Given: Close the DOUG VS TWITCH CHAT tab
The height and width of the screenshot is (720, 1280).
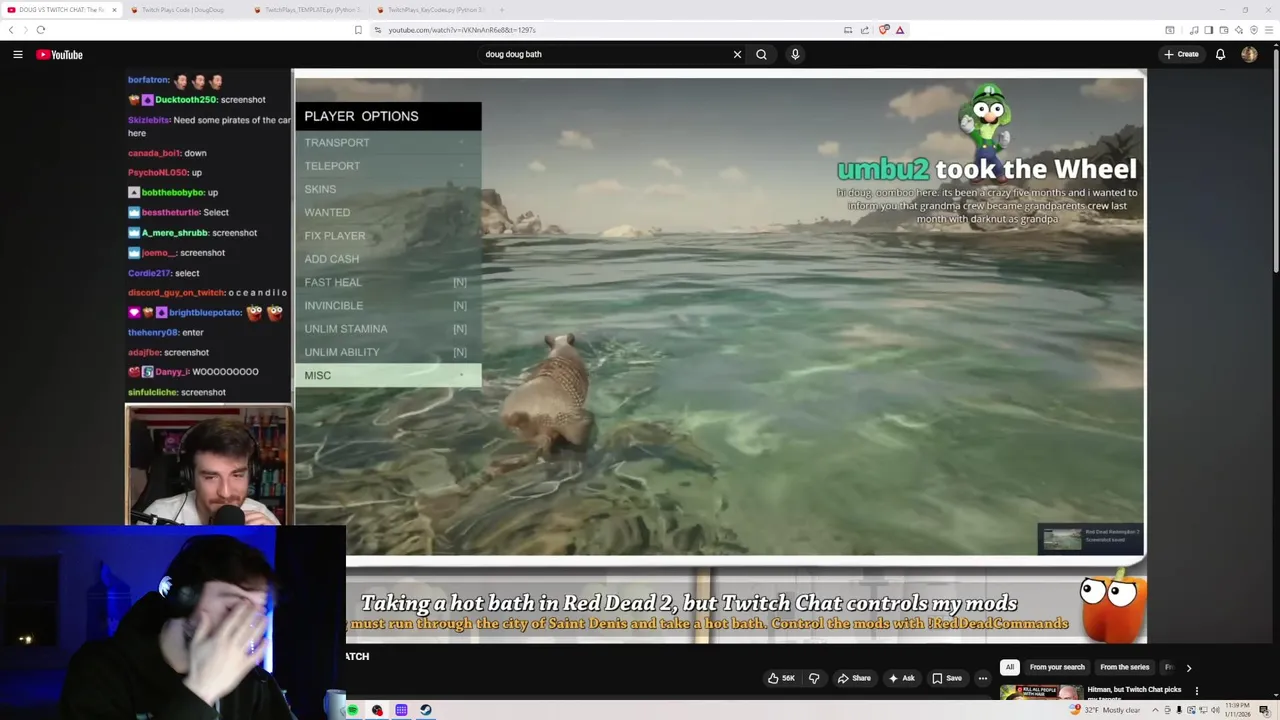Looking at the screenshot, I should pos(114,10).
